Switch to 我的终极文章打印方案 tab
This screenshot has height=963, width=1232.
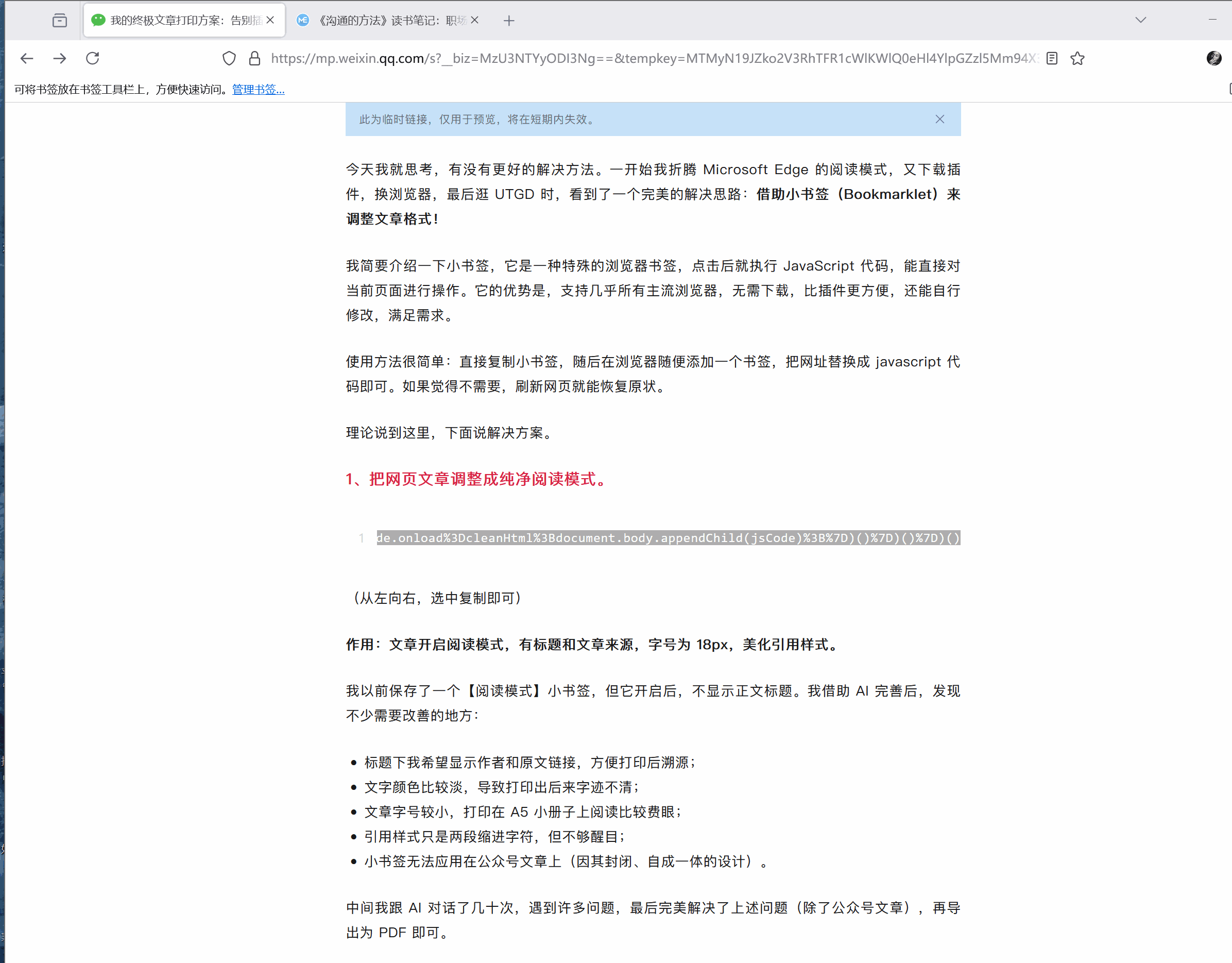[184, 20]
